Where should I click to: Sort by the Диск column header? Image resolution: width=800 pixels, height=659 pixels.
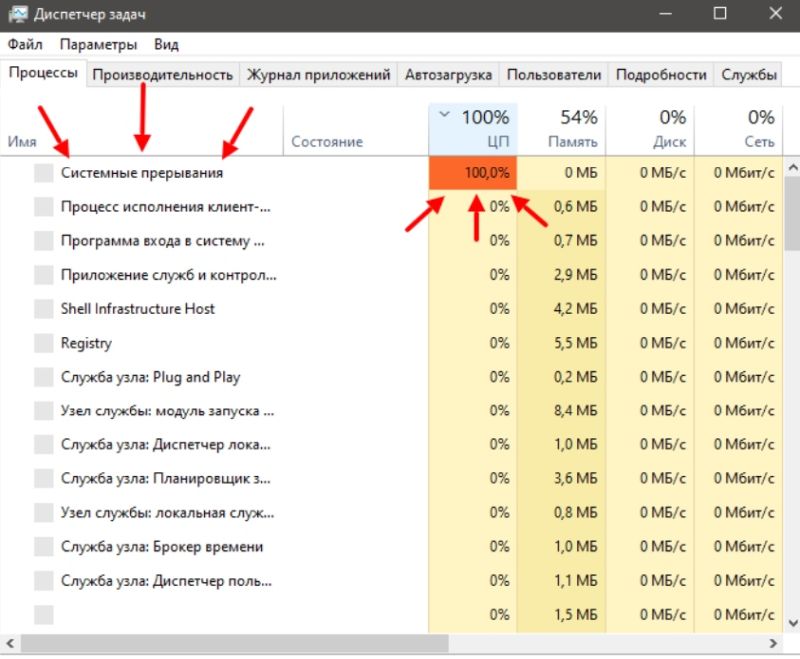[x=650, y=129]
